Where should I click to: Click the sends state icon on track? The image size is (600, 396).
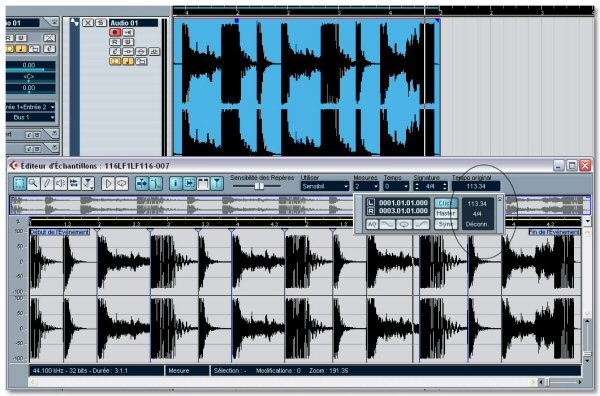click(x=154, y=51)
